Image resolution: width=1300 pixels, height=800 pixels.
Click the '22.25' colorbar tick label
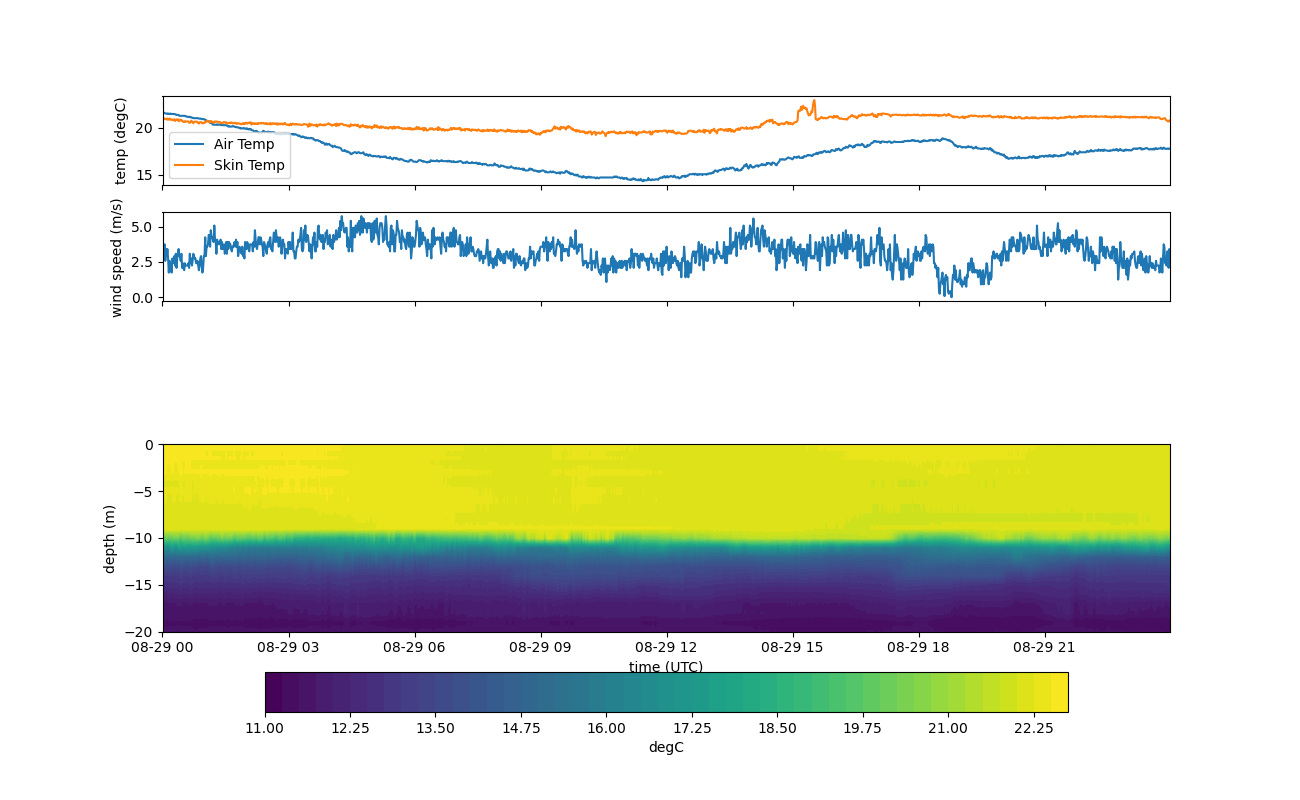point(1033,728)
